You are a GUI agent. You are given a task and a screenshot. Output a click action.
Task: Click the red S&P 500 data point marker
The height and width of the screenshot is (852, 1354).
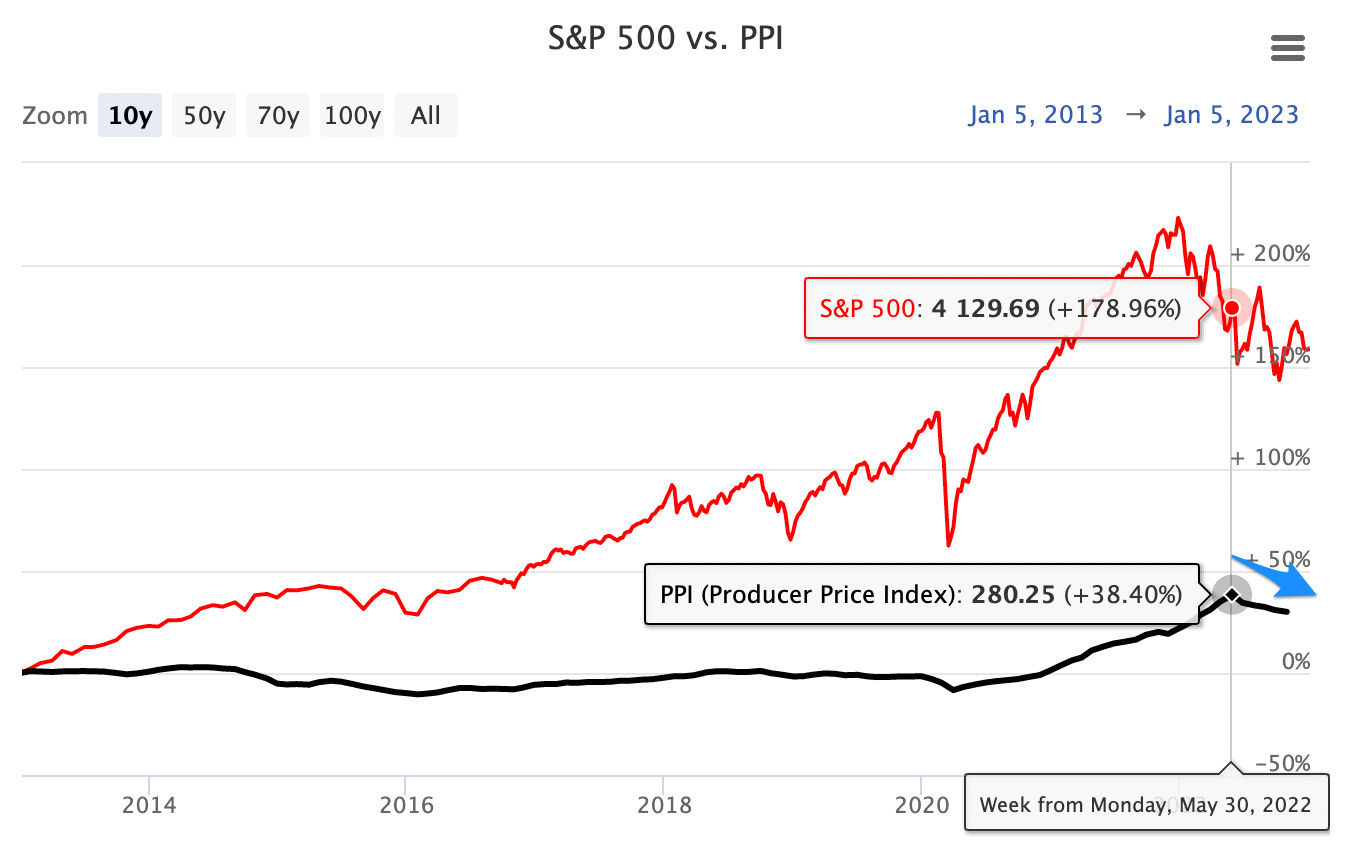(x=1232, y=307)
